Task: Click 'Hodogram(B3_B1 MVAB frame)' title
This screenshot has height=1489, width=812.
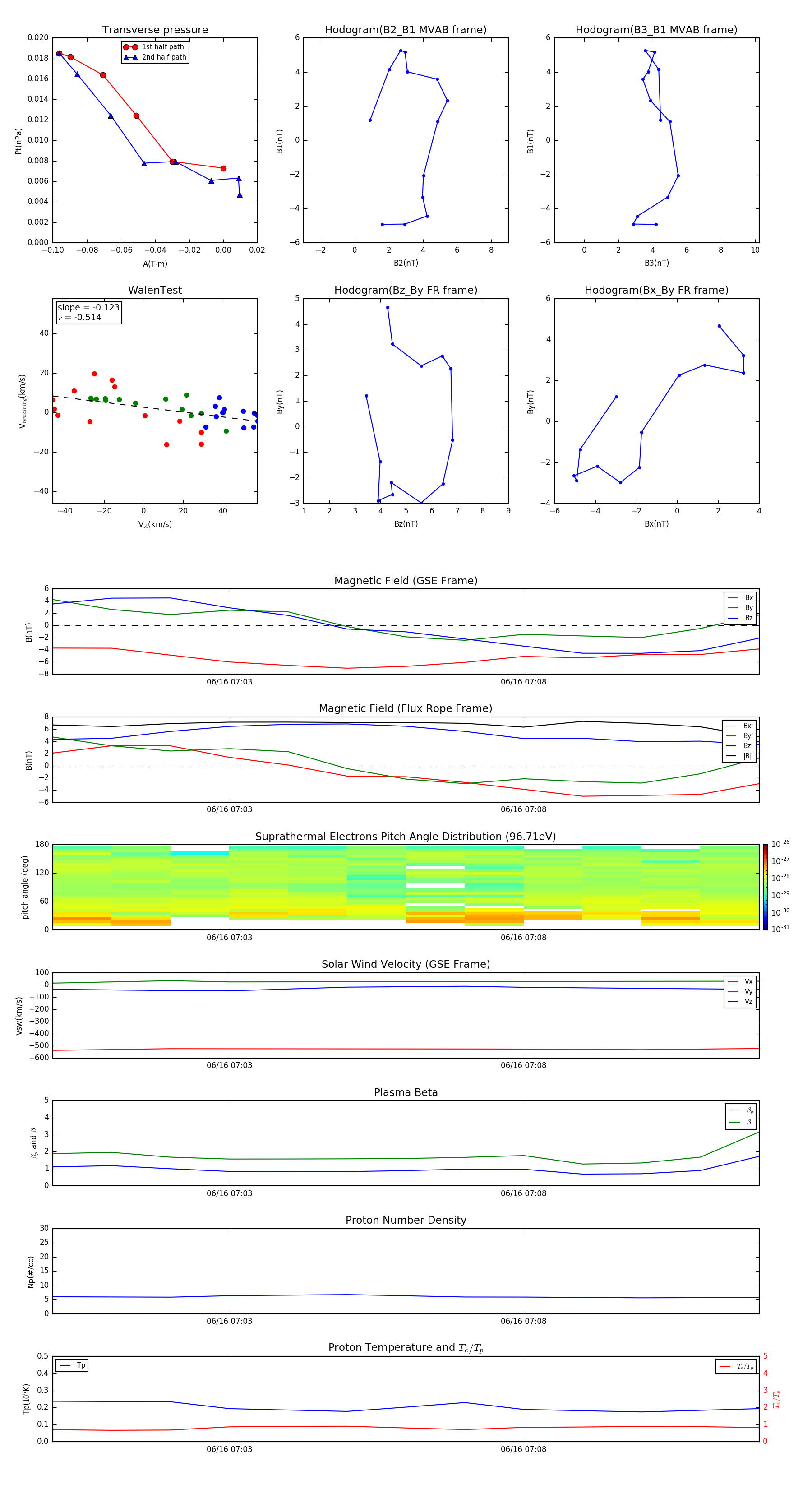Action: point(656,30)
